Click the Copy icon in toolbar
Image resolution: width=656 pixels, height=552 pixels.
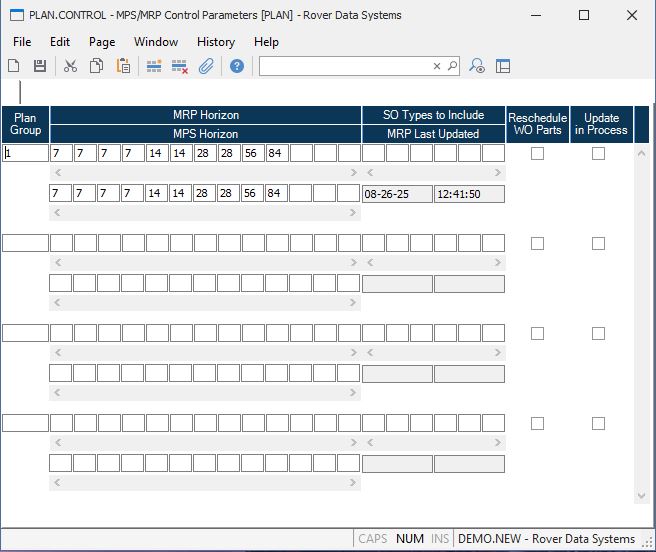tap(97, 66)
